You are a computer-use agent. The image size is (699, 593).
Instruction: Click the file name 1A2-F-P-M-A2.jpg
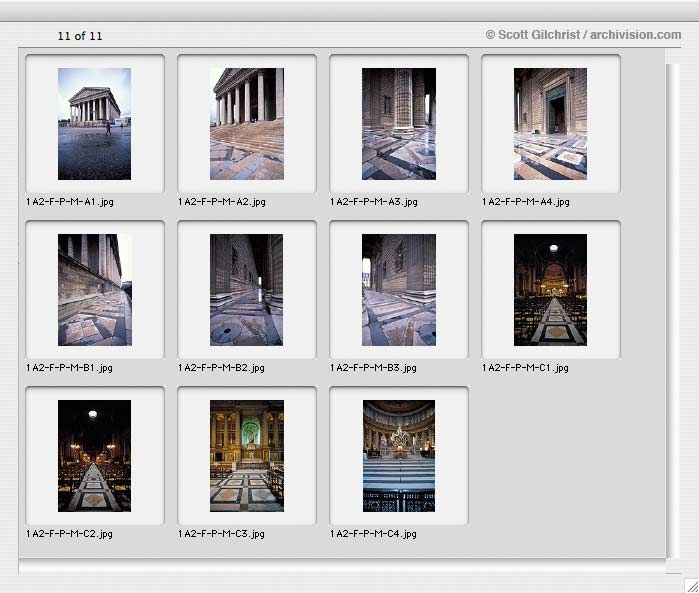coord(222,202)
